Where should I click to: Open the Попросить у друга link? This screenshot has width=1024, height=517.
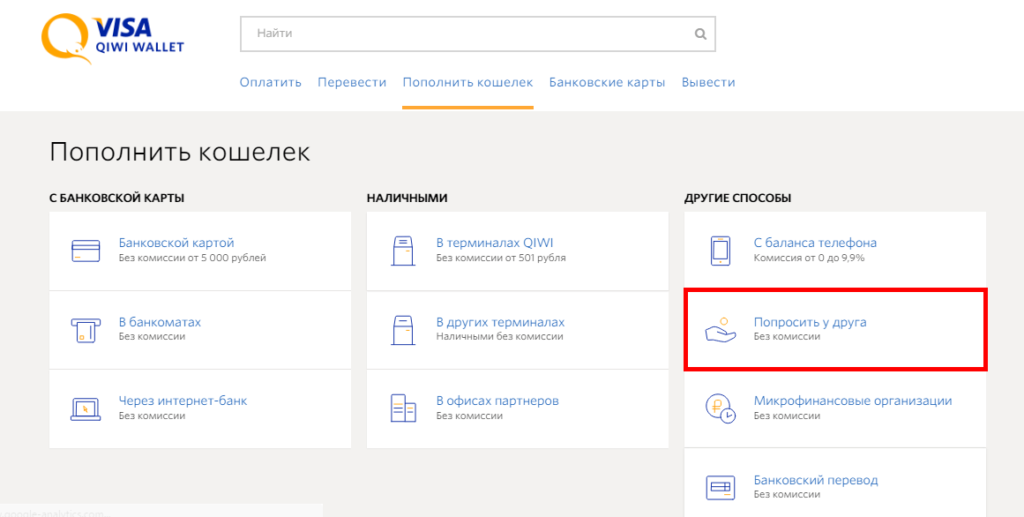(810, 322)
